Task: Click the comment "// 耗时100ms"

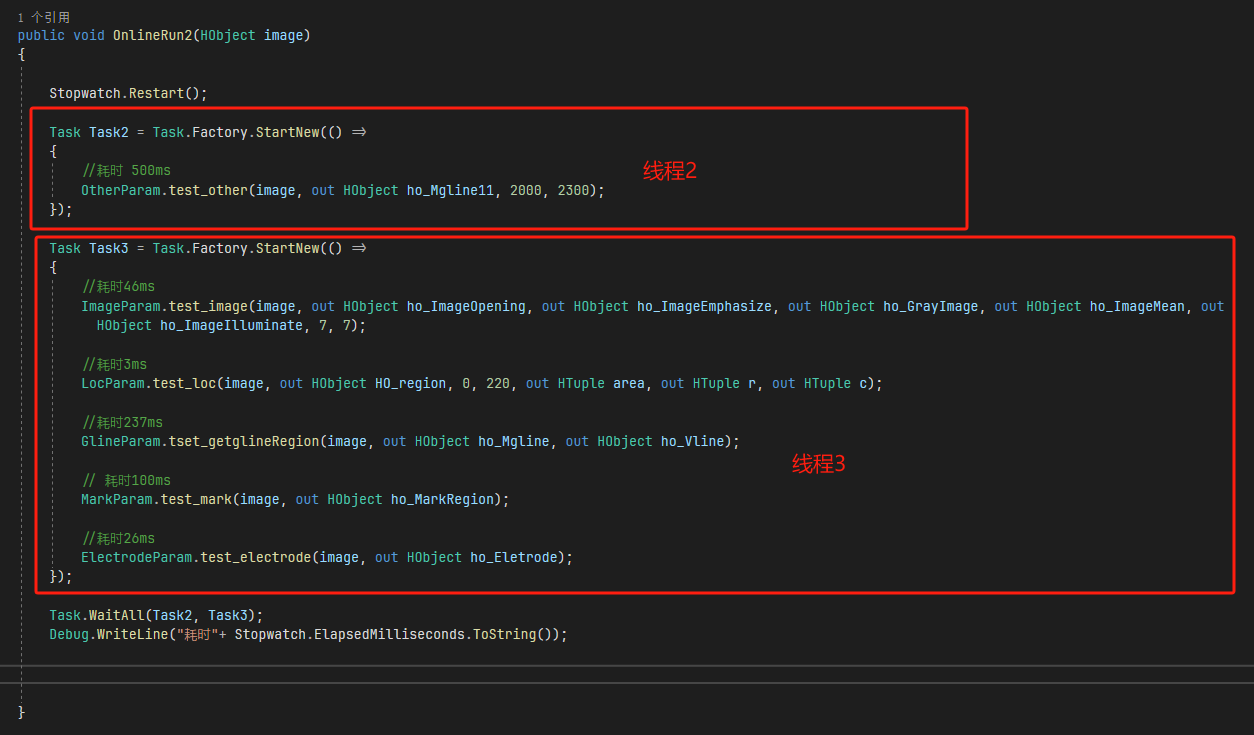Action: pos(126,480)
